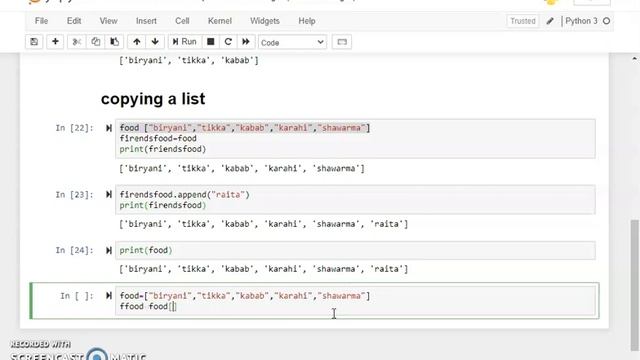Restart kernel and run all cells icon
The height and width of the screenshot is (360, 640).
pos(246,42)
